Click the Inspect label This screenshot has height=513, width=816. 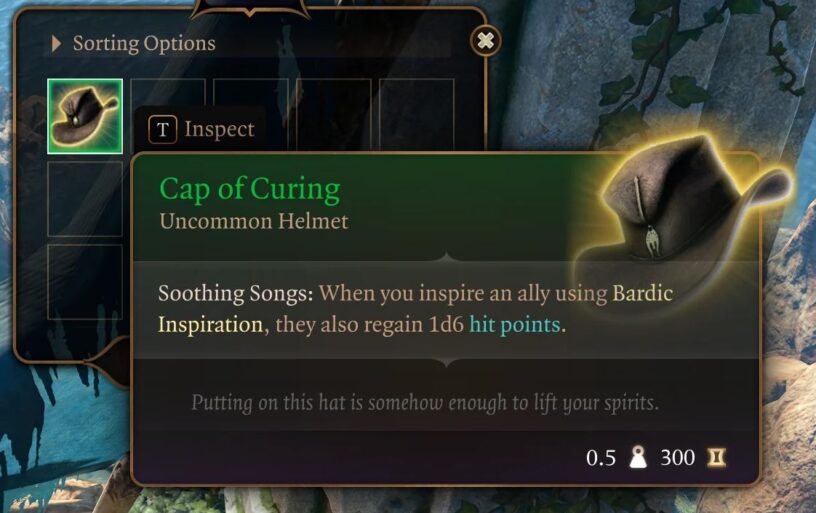tap(220, 130)
